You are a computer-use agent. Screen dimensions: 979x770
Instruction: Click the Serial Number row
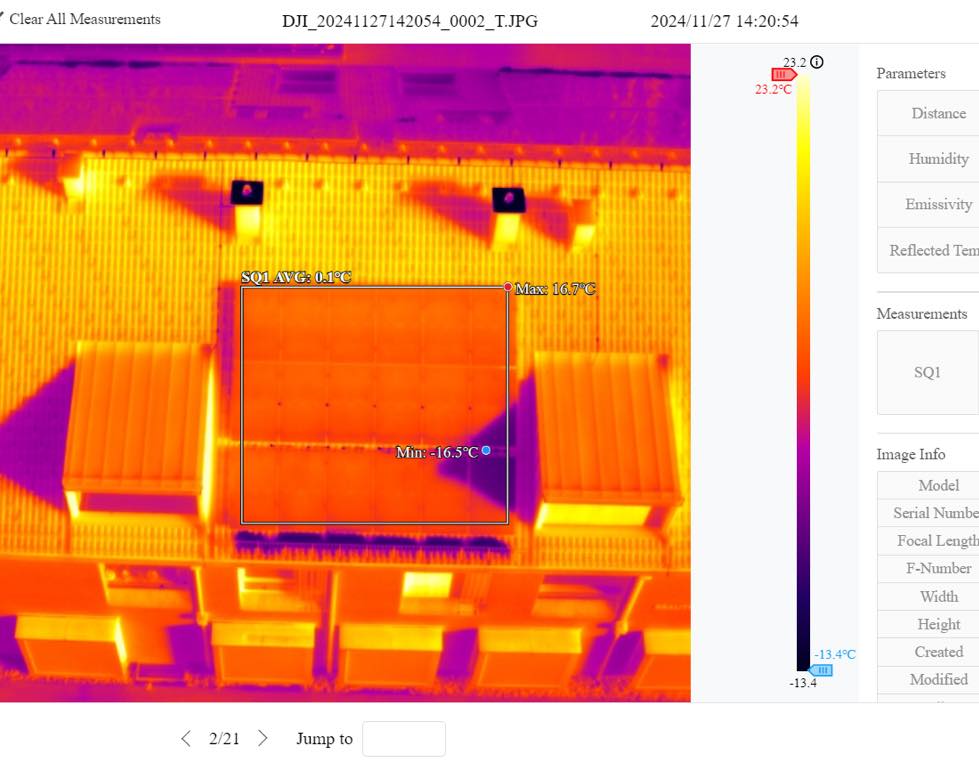pyautogui.click(x=928, y=513)
